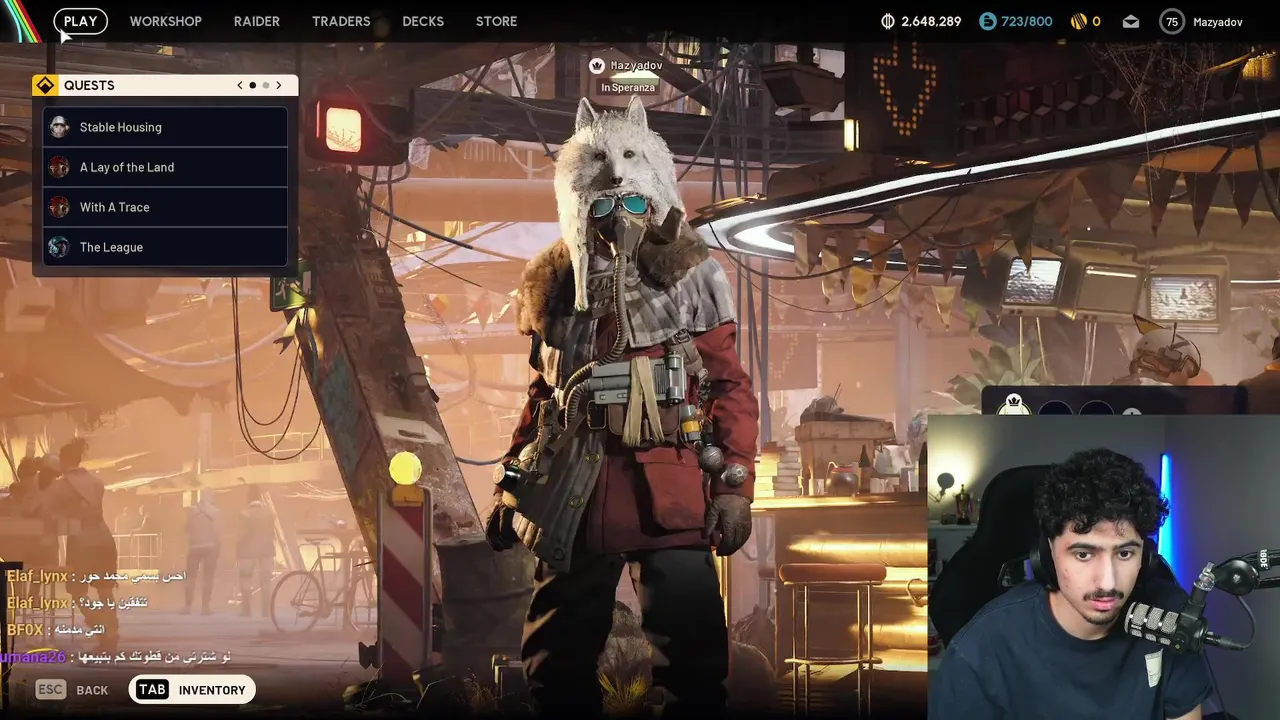Click the first Elaf_lynx chat message
Viewport: 1280px width, 720px height.
pyautogui.click(x=96, y=577)
